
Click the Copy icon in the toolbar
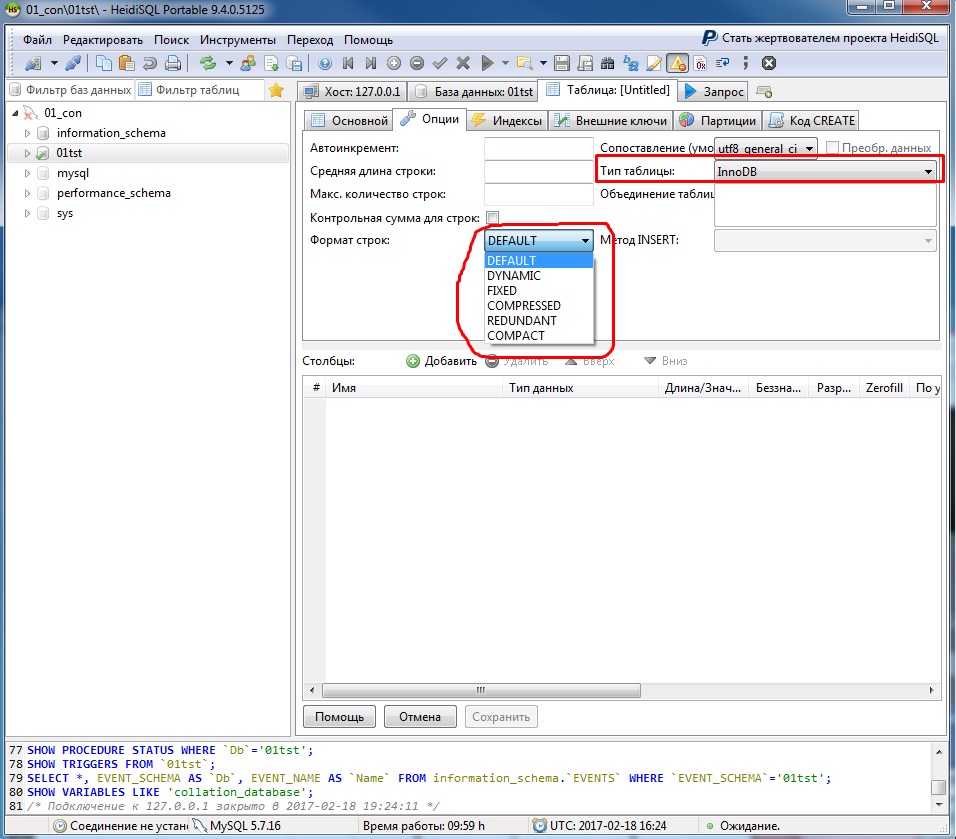[x=103, y=63]
